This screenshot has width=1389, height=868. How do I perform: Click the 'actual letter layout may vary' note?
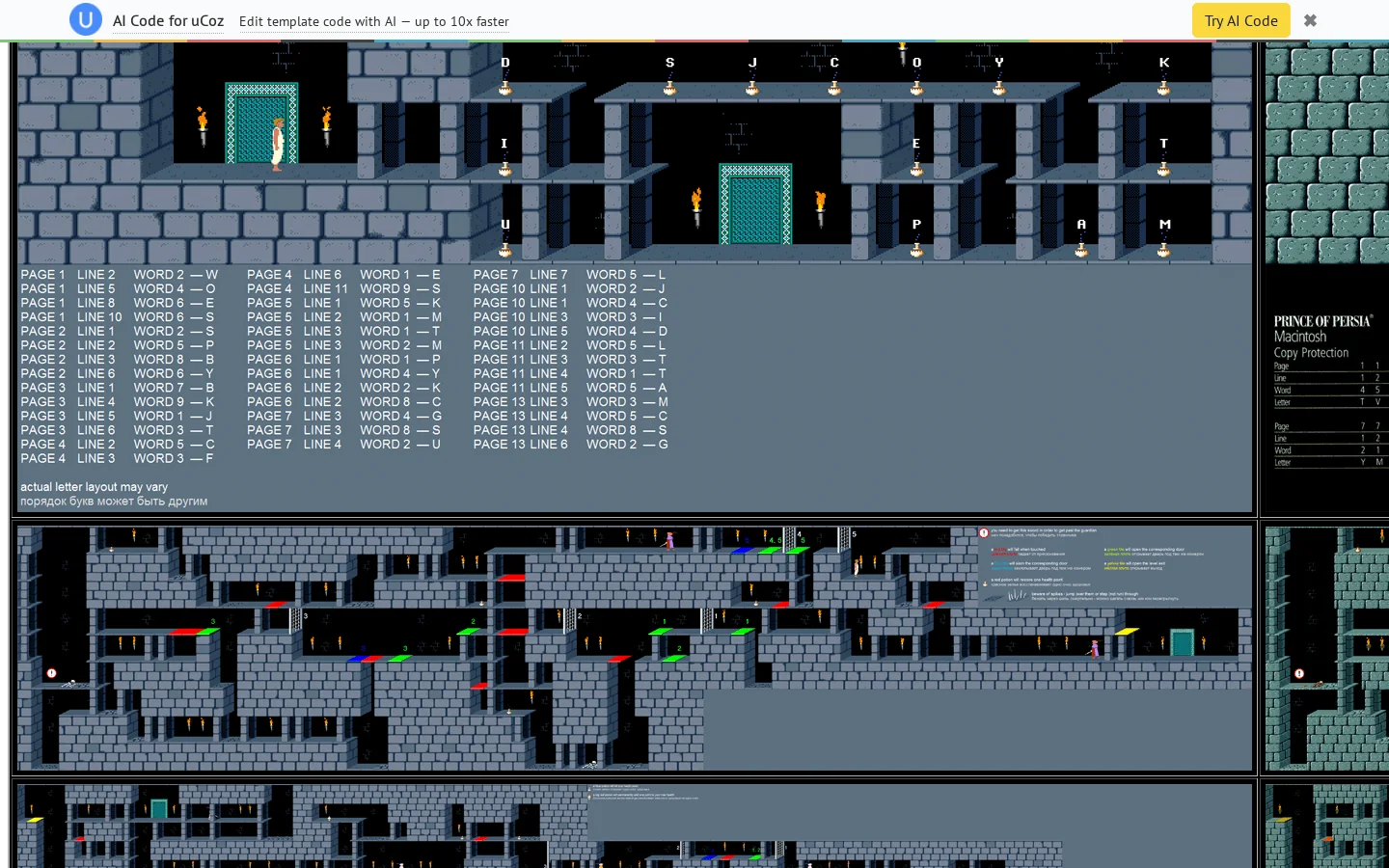[x=95, y=487]
